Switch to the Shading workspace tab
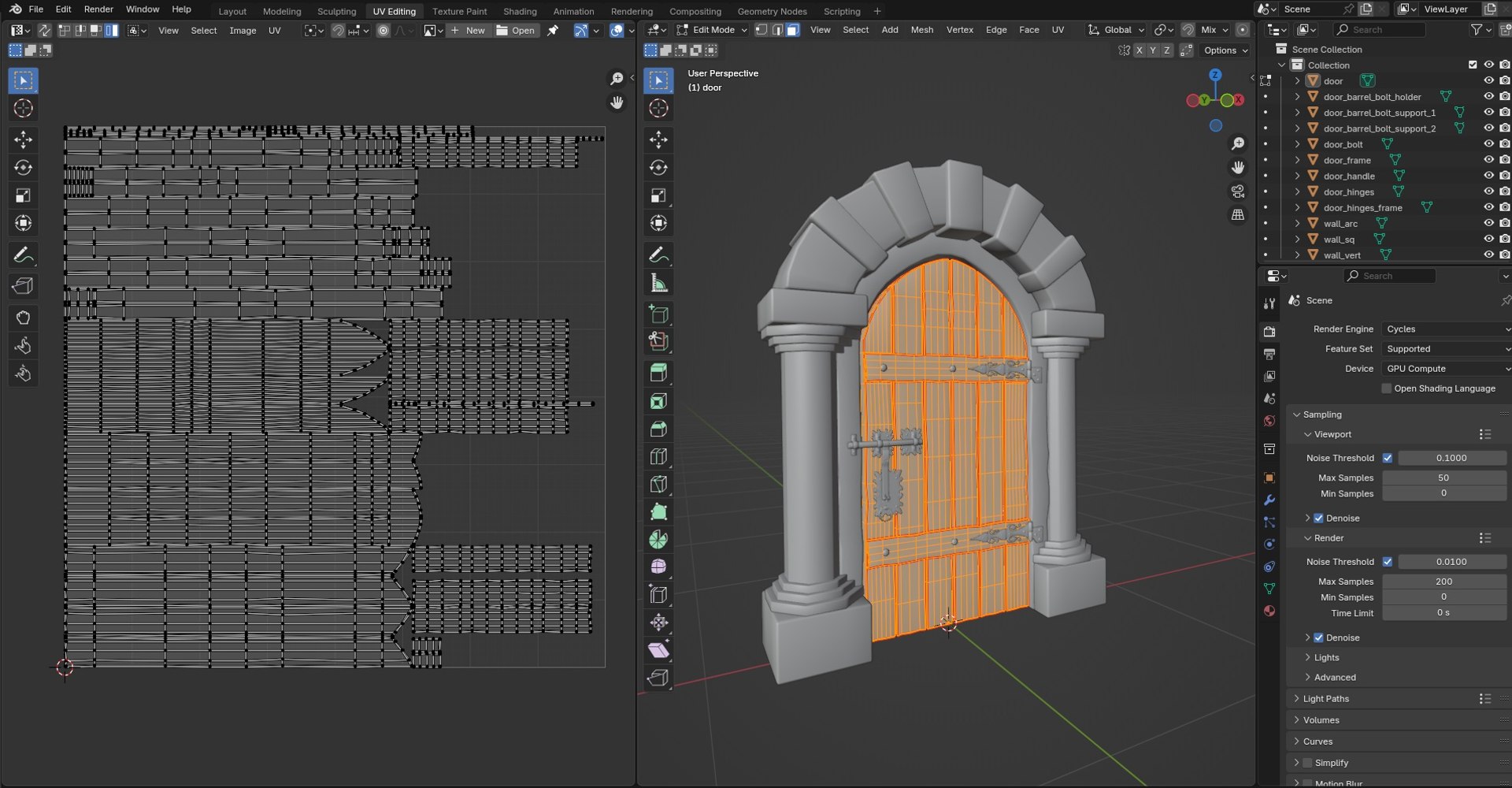This screenshot has height=788, width=1512. point(520,11)
